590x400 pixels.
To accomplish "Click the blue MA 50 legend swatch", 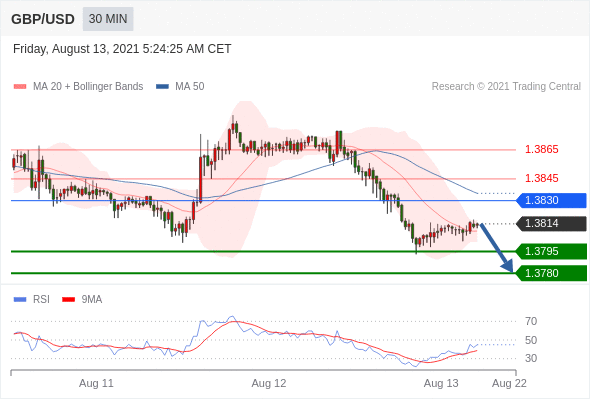I will (x=162, y=87).
